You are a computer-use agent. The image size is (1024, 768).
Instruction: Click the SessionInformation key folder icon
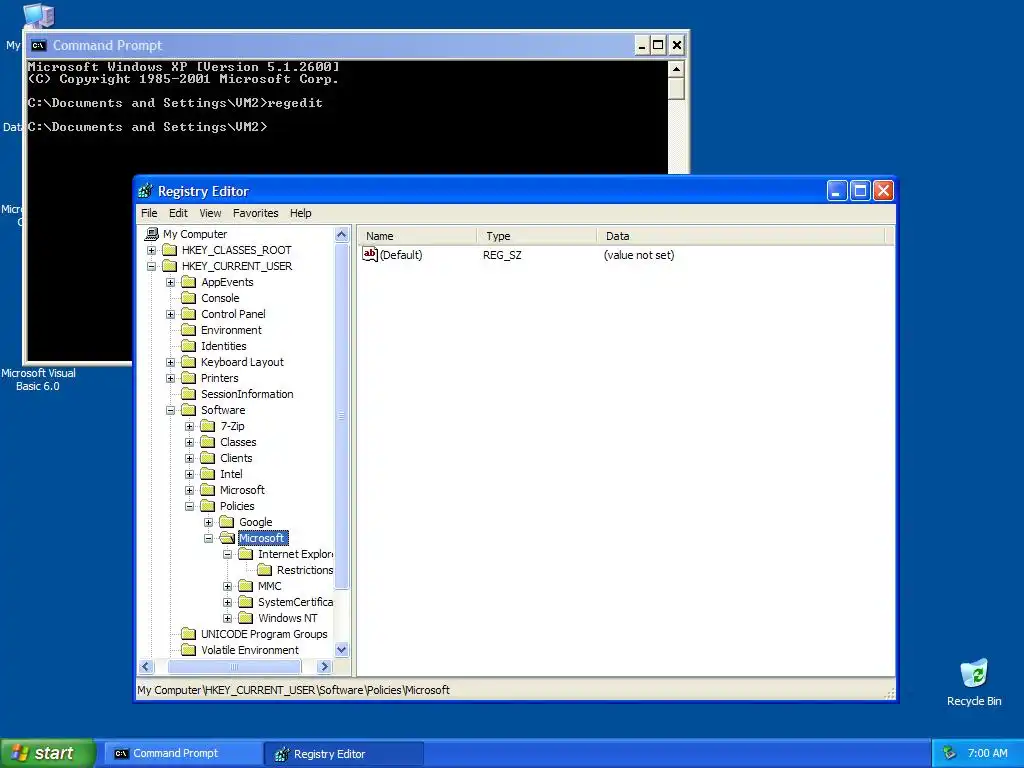(189, 394)
